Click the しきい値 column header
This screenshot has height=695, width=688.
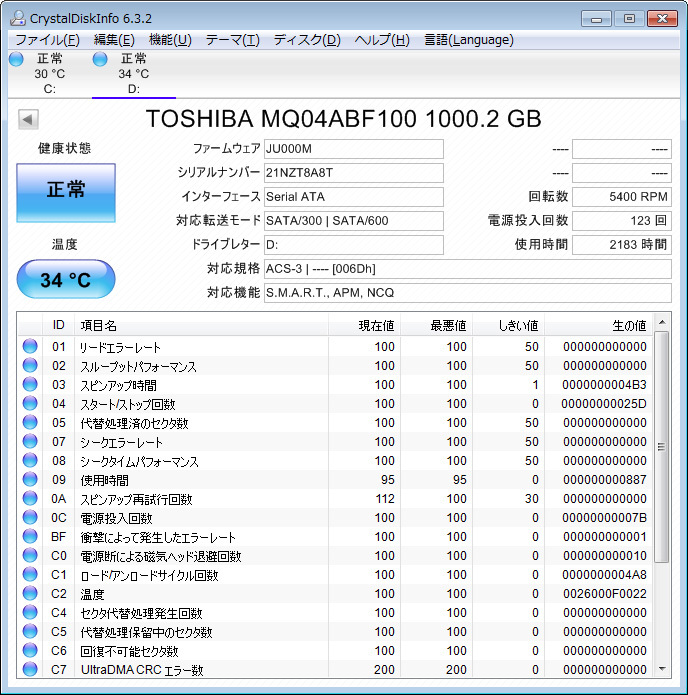[508, 325]
